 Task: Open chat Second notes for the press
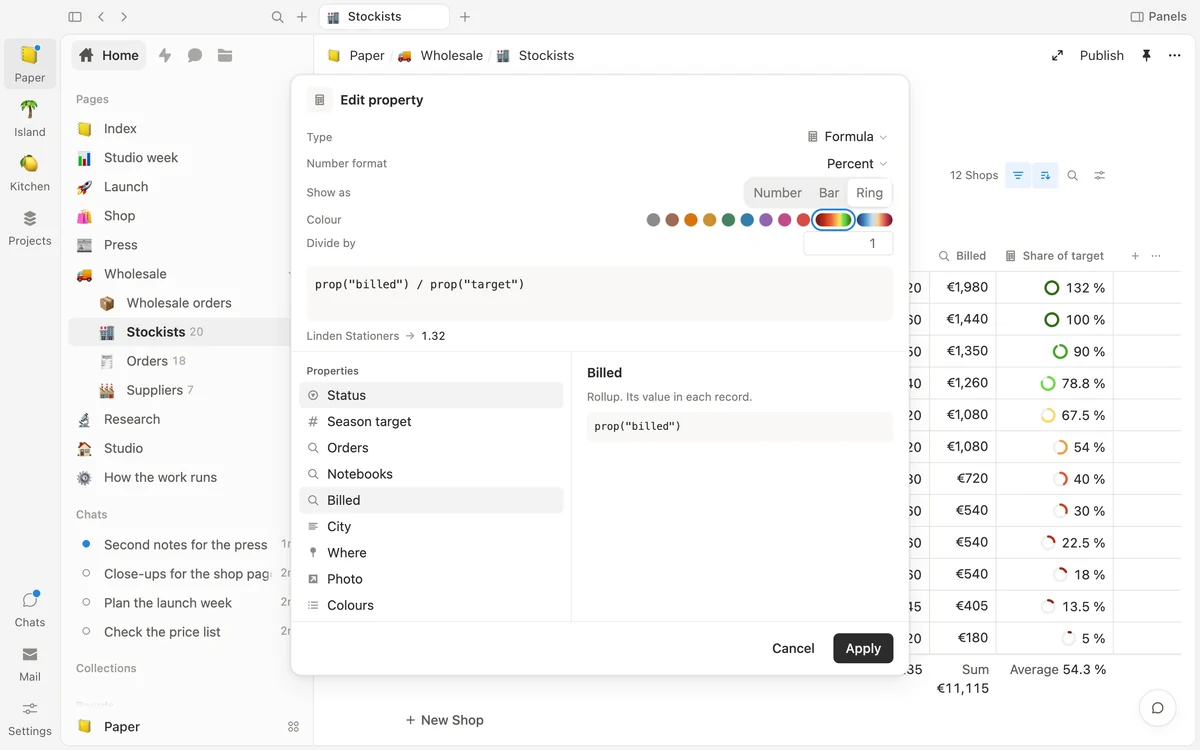(x=186, y=545)
